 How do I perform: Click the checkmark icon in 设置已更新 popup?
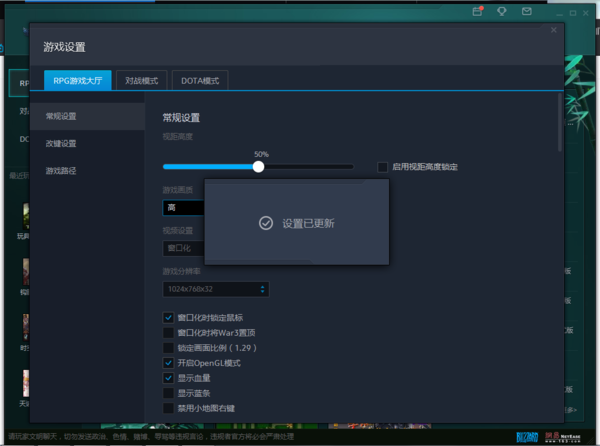[x=266, y=223]
